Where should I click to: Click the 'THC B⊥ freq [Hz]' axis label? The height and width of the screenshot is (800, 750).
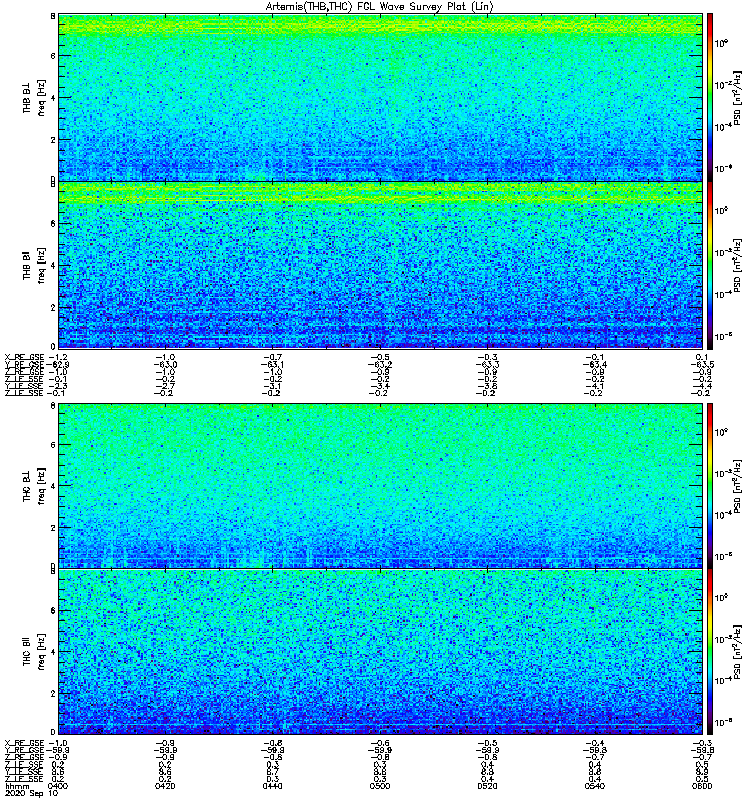(34, 485)
